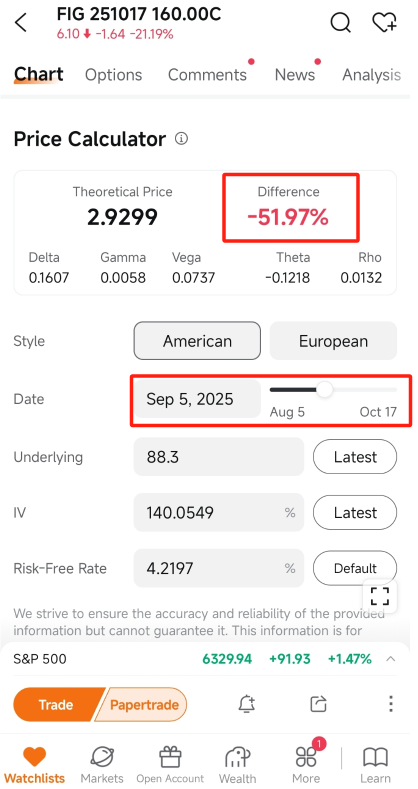Open search with the magnifier icon
Image resolution: width=418 pixels, height=789 pixels.
[341, 23]
